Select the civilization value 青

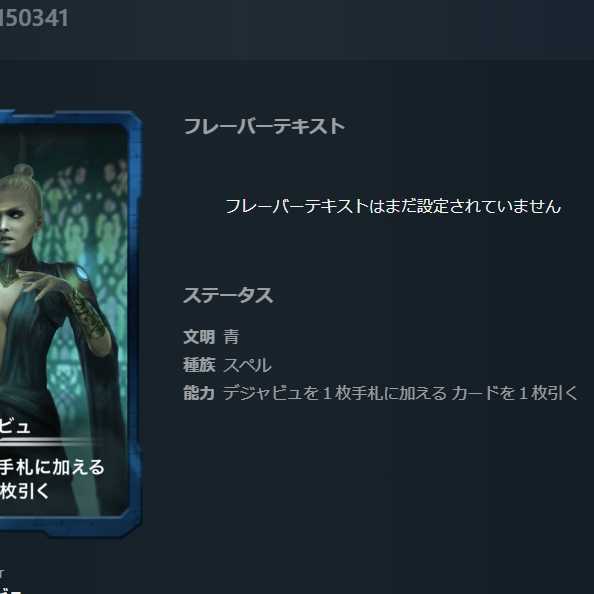[231, 337]
